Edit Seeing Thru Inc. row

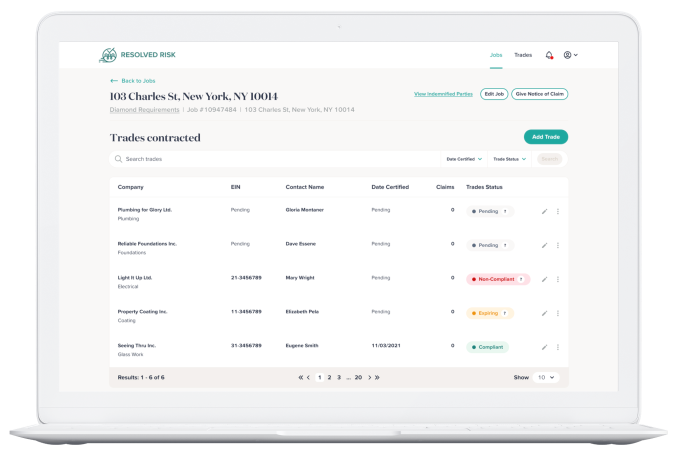[544, 347]
